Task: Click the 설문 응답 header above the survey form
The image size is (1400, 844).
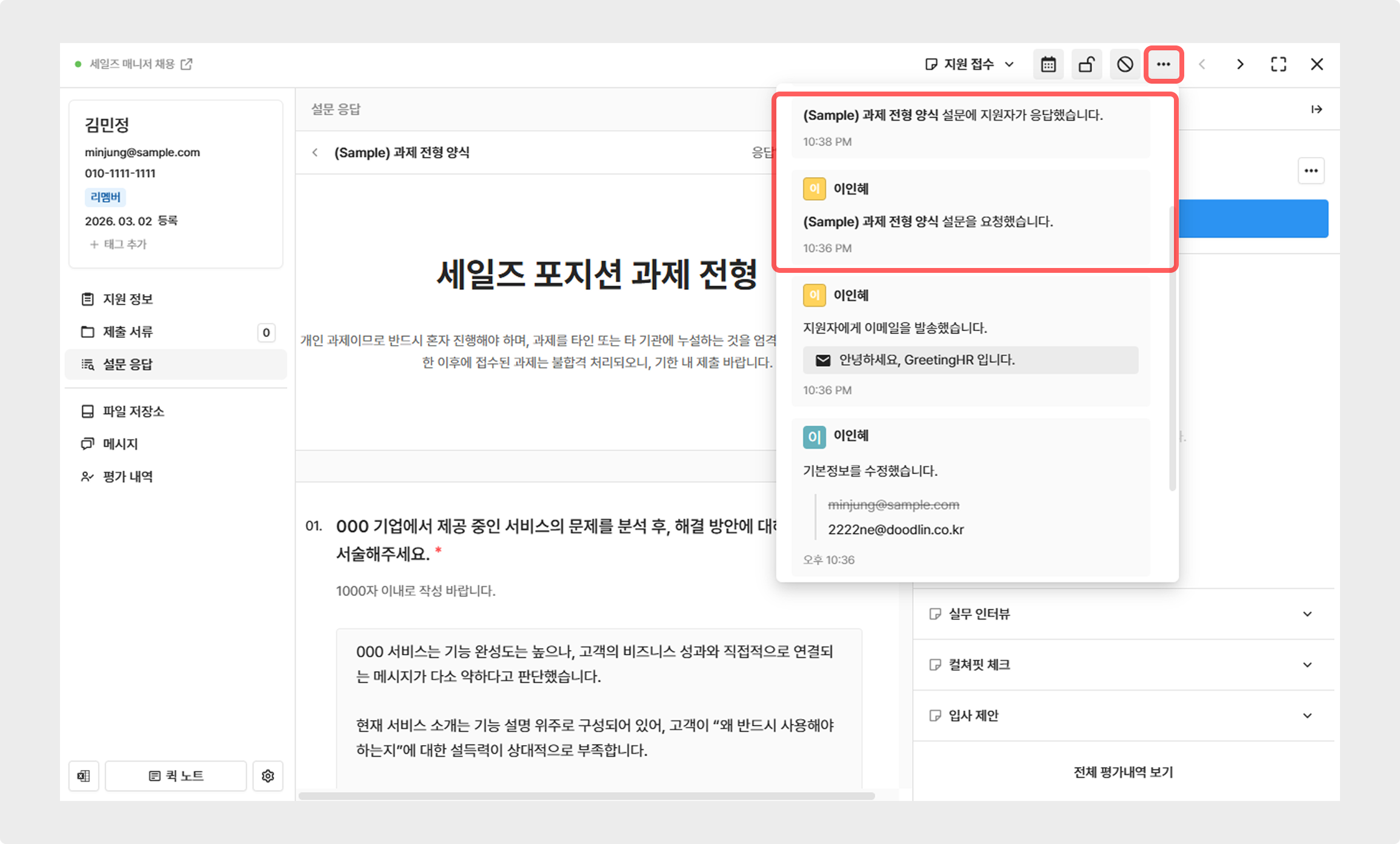Action: 336,109
